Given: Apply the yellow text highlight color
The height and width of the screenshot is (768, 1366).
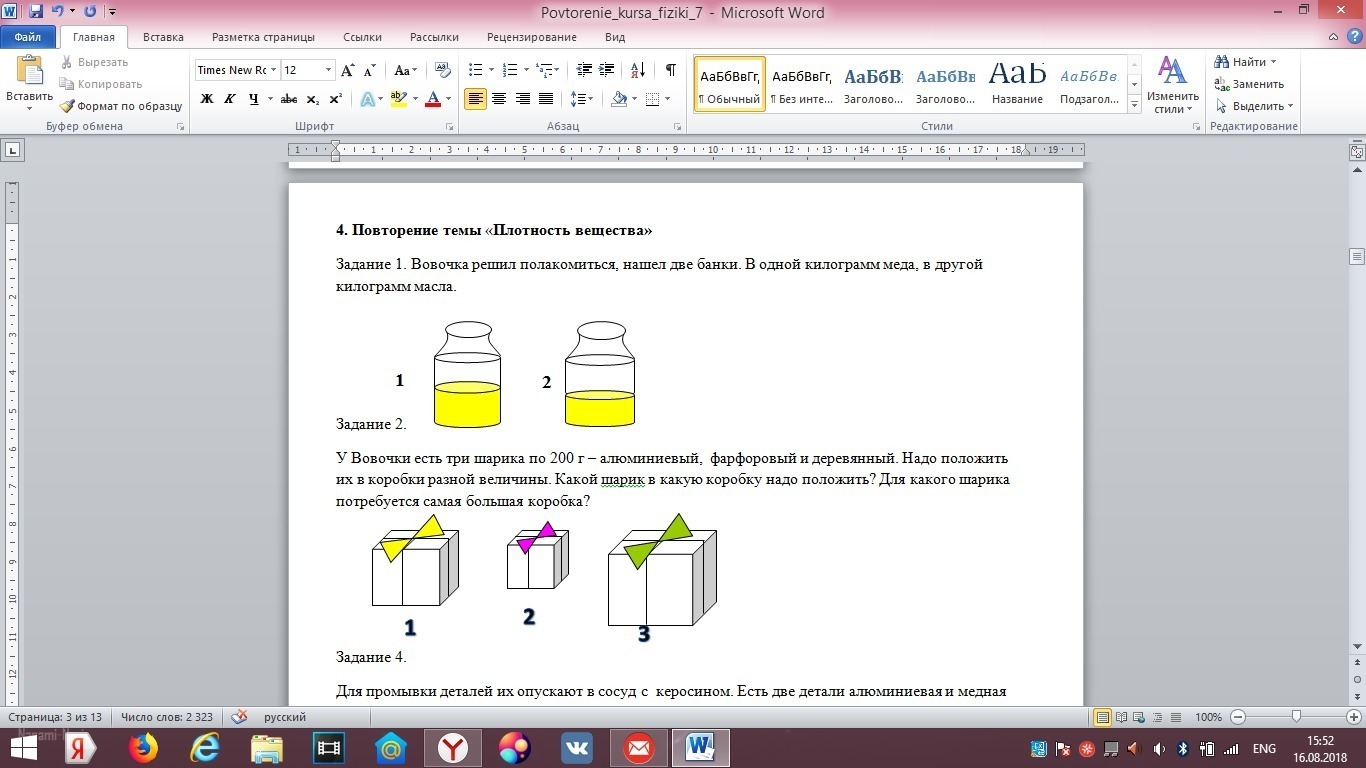Looking at the screenshot, I should point(398,99).
